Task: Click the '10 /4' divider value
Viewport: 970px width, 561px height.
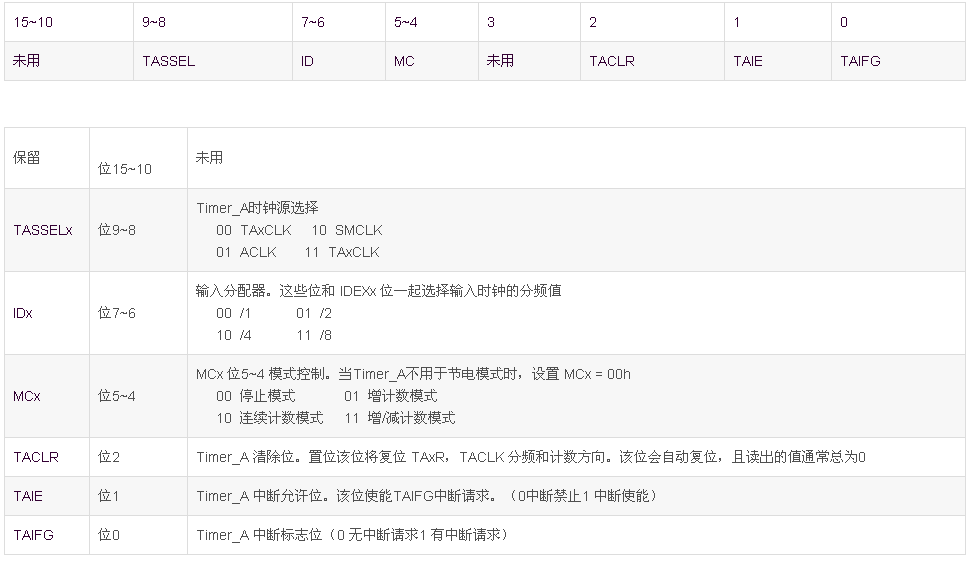Action: 234,335
